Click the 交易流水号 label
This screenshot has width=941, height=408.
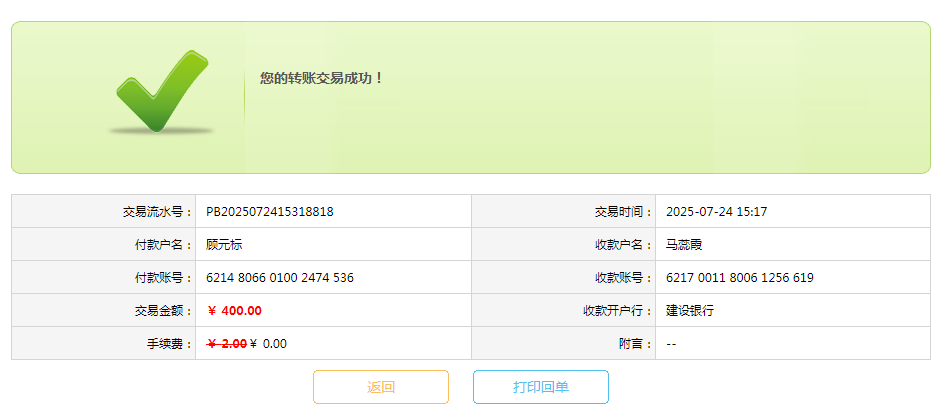156,212
